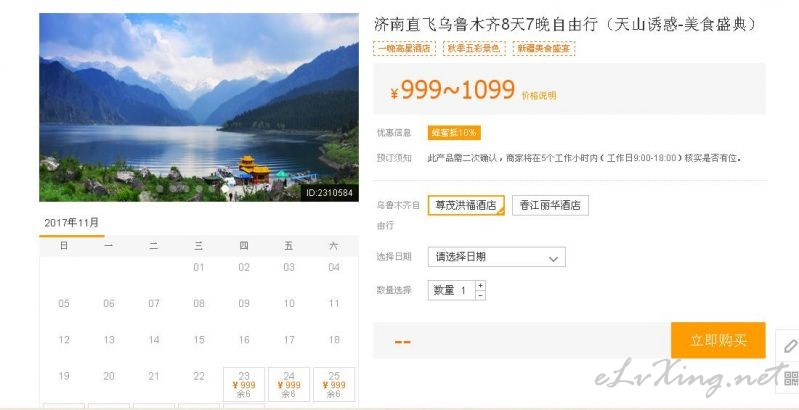
Task: Click the 立即购买 buy now button
Action: click(718, 340)
